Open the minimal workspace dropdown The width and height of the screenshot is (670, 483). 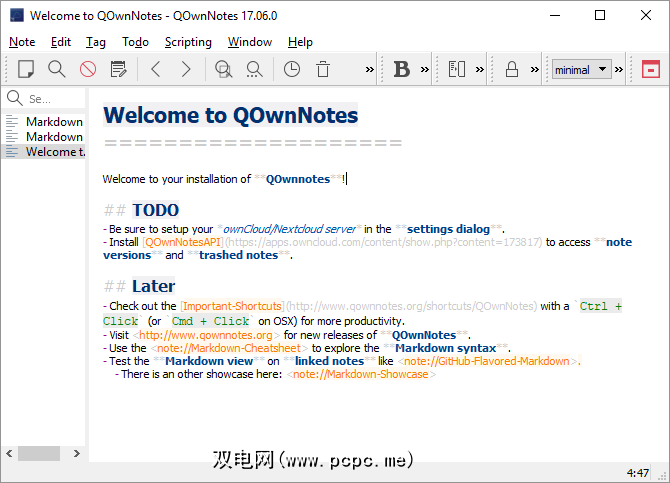581,69
